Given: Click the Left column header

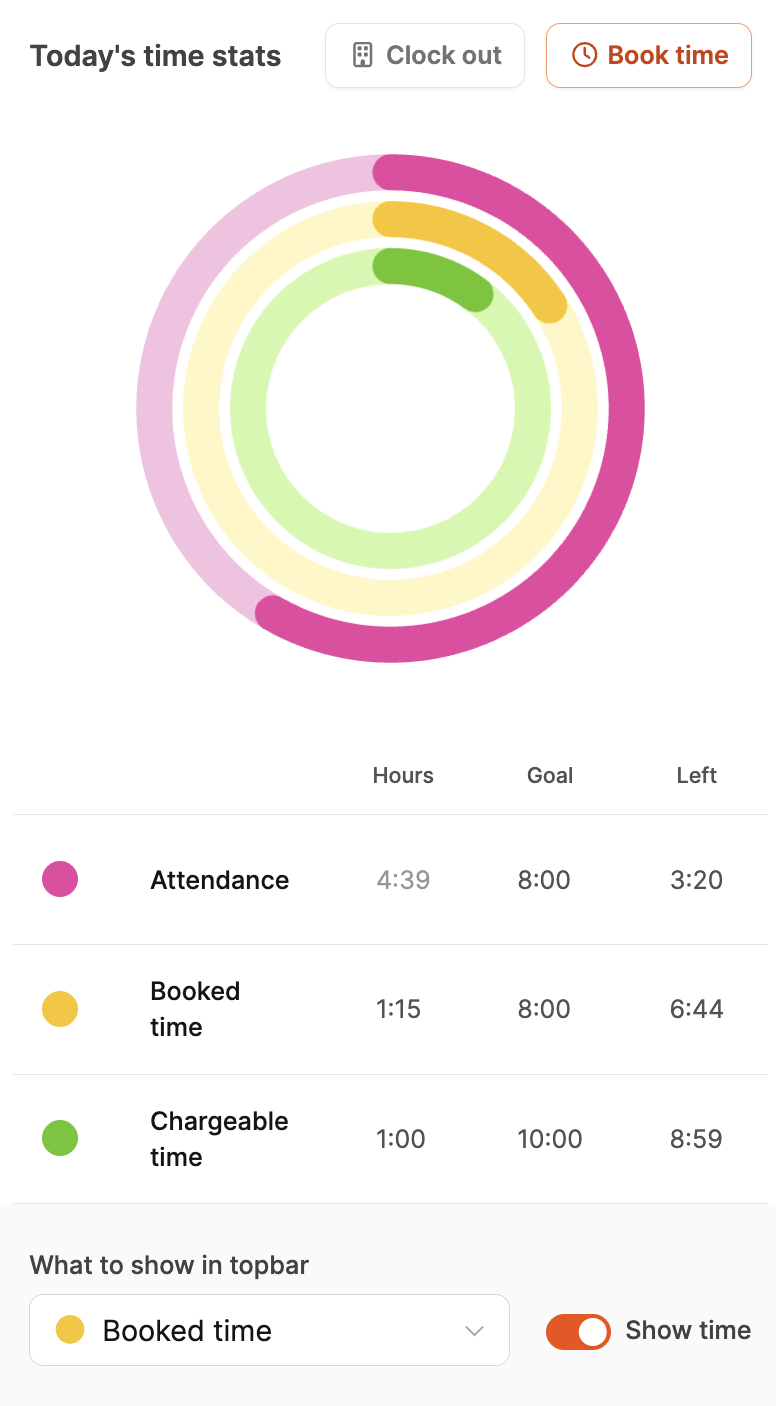Looking at the screenshot, I should pos(697,775).
